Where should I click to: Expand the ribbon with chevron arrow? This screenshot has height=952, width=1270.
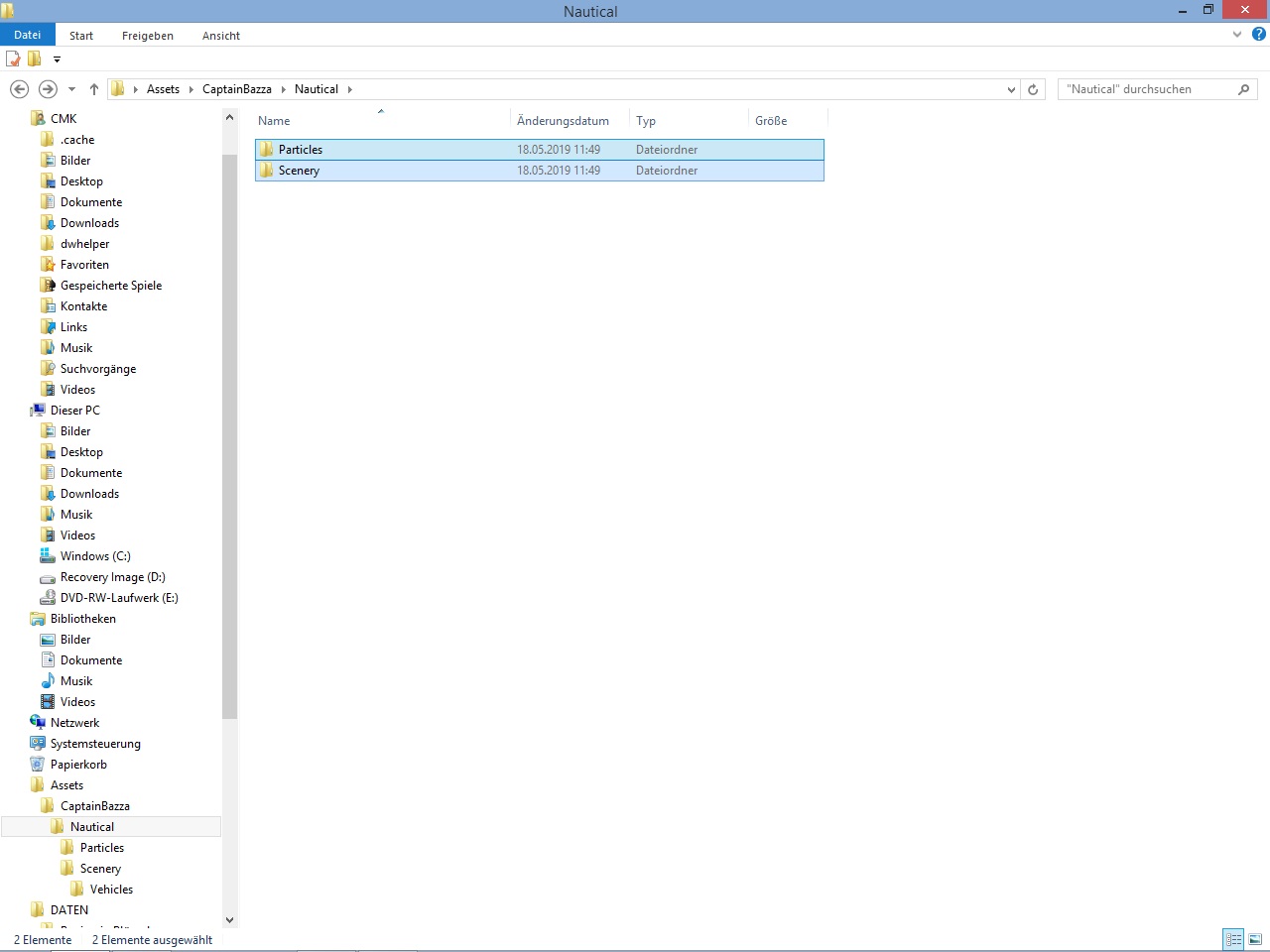tap(1237, 35)
